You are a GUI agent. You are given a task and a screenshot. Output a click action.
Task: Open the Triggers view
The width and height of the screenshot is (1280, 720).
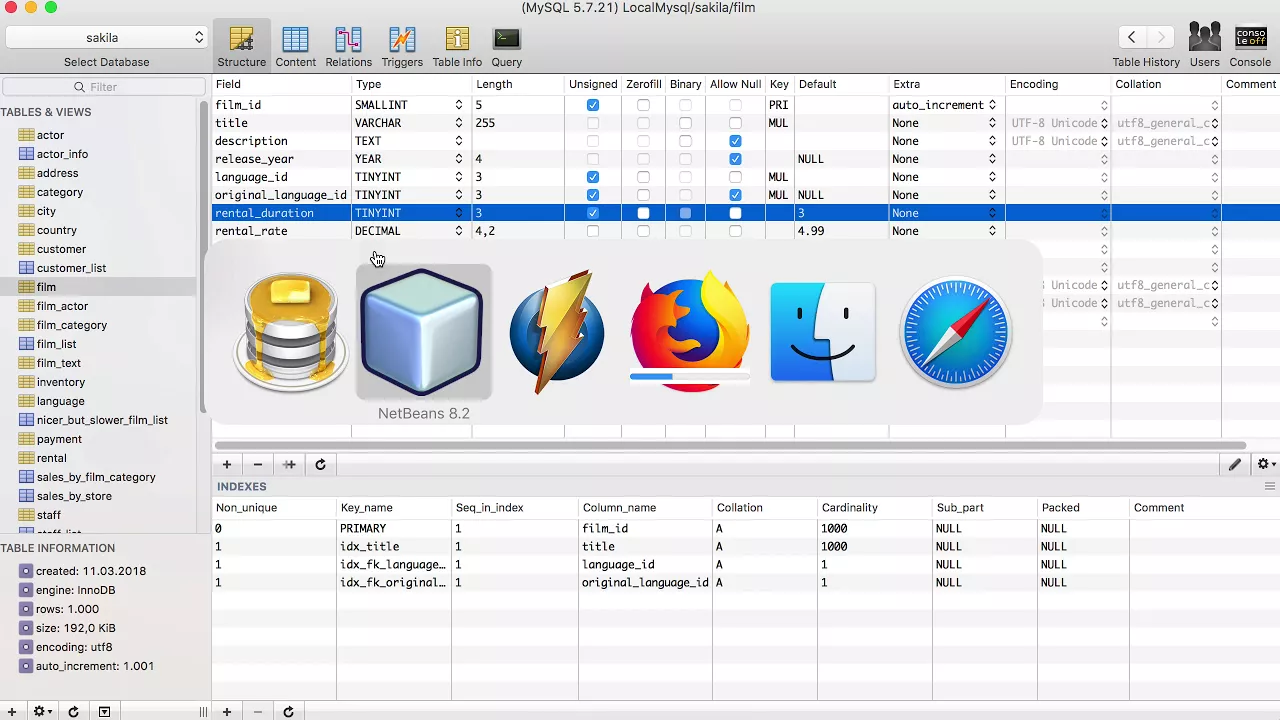pyautogui.click(x=402, y=46)
